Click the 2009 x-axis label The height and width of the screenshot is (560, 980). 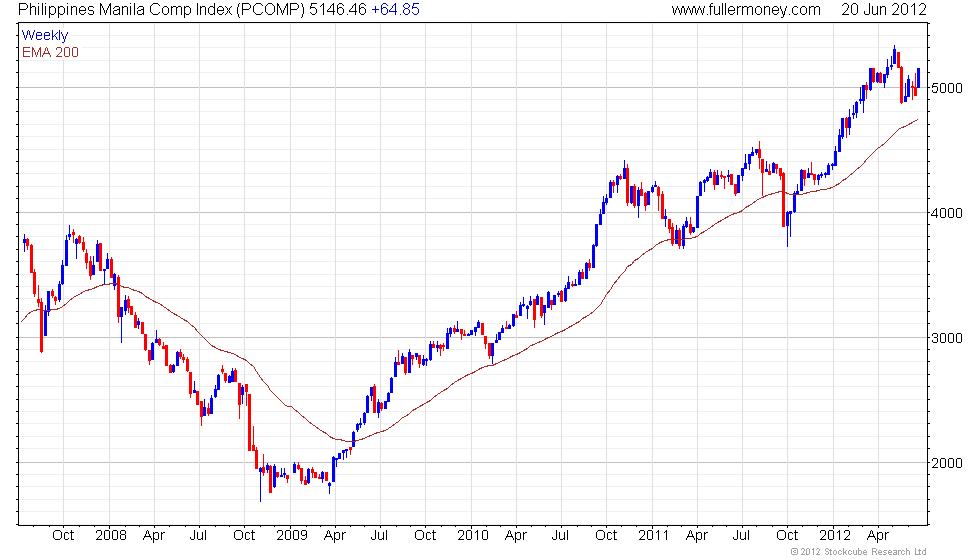(x=292, y=536)
